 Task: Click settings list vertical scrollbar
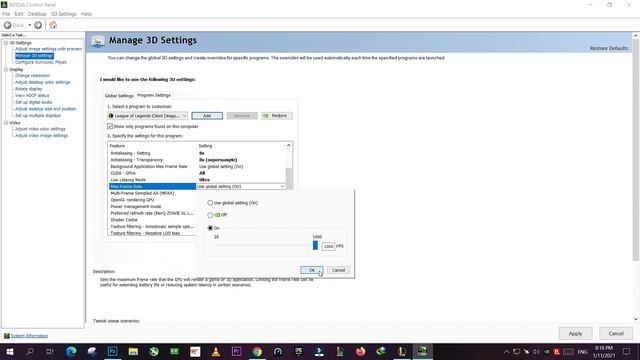tap(289, 178)
